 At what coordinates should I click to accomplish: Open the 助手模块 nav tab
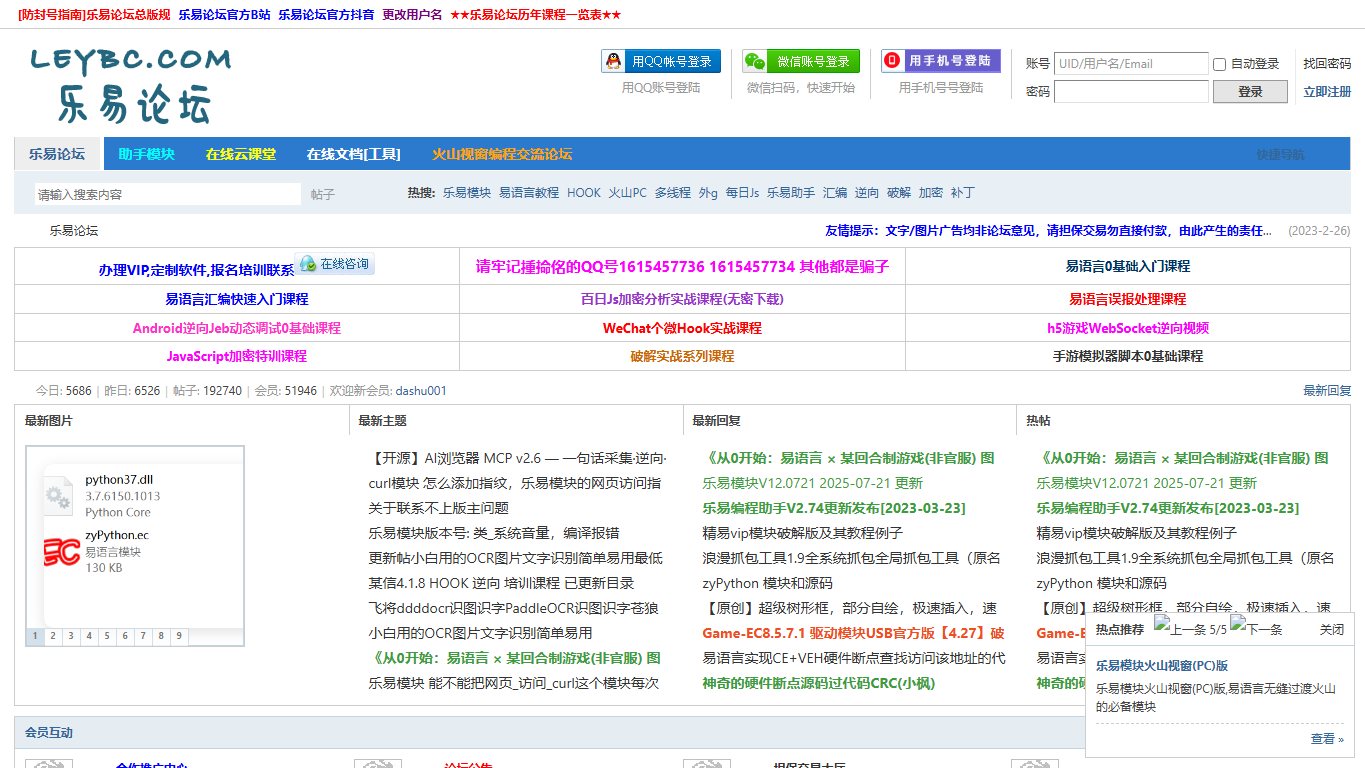pos(146,154)
